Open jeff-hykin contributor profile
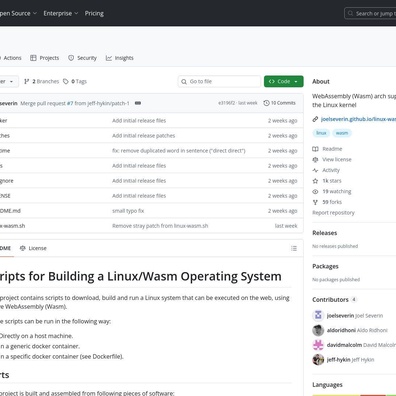396x396 pixels. (x=338, y=360)
